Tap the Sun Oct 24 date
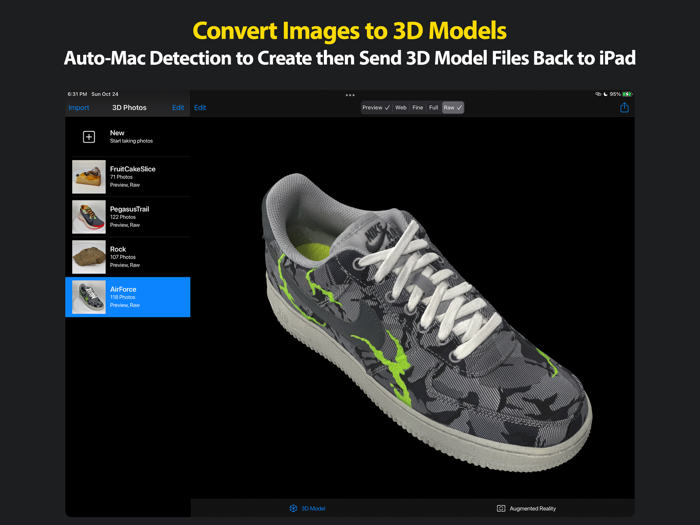The width and height of the screenshot is (700, 525). 105,94
